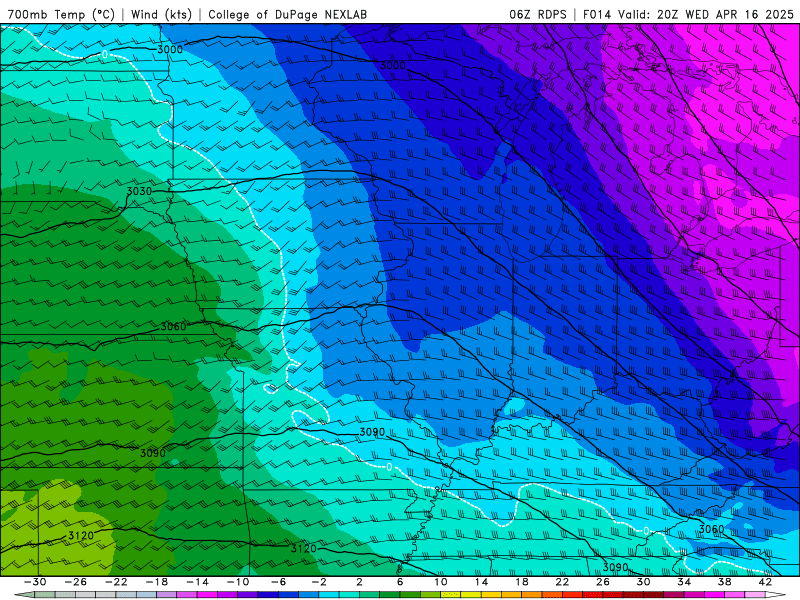Click the 3030 height contour label
Viewport: 800px width, 600px height.
pos(139,191)
